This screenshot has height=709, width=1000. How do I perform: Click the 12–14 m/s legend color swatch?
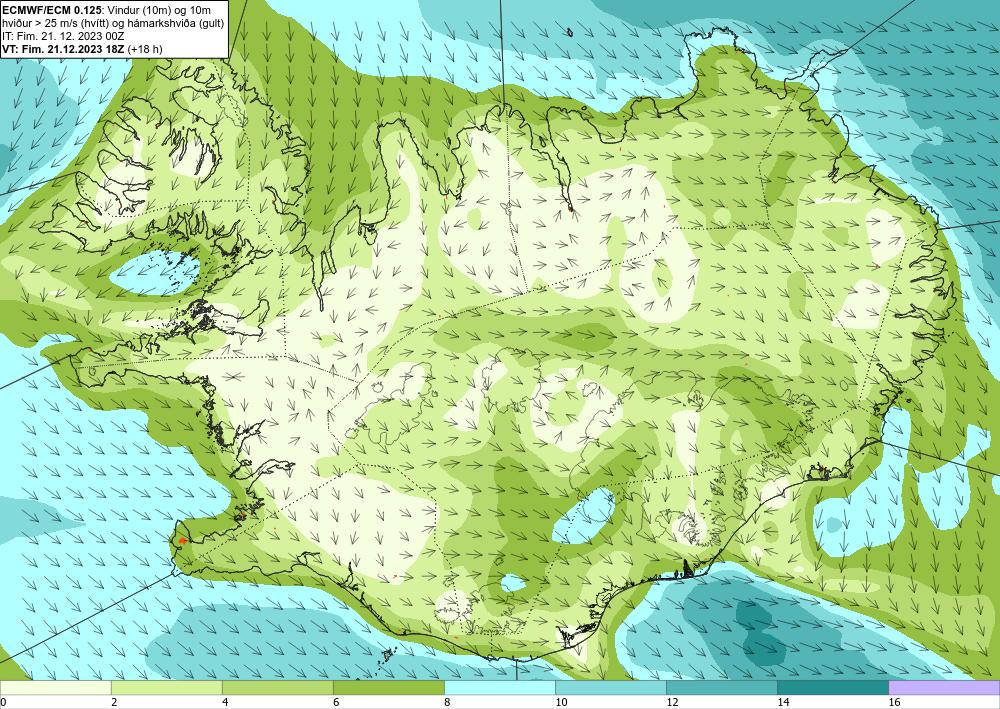click(x=721, y=687)
